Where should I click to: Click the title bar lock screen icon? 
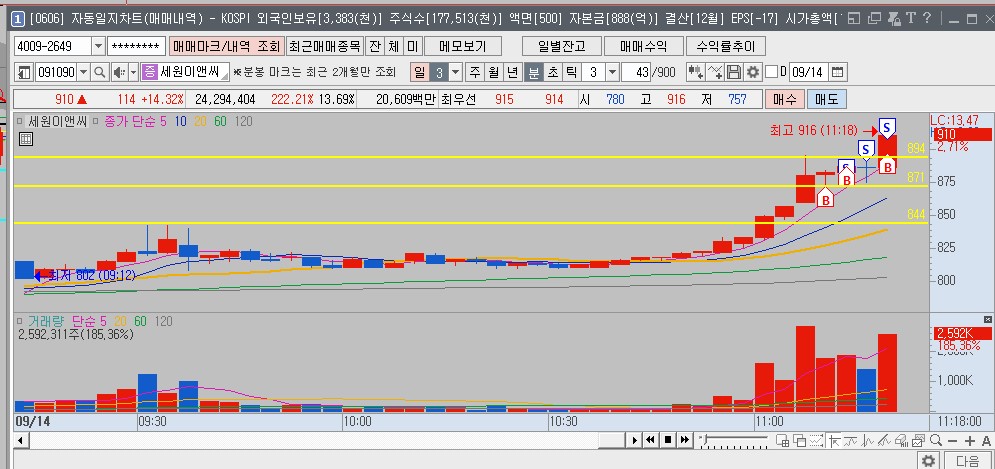click(893, 19)
